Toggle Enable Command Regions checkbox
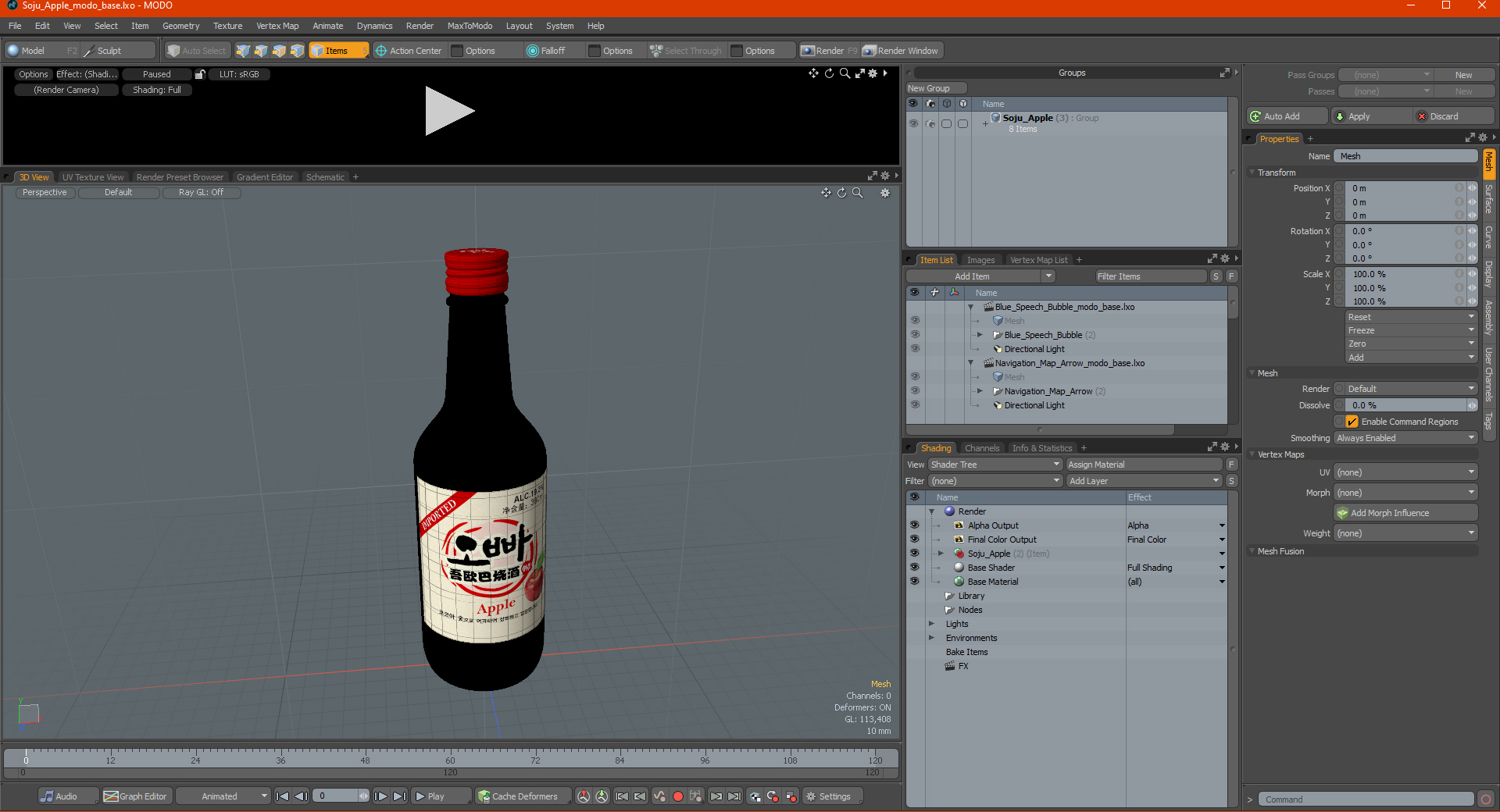 [1352, 422]
